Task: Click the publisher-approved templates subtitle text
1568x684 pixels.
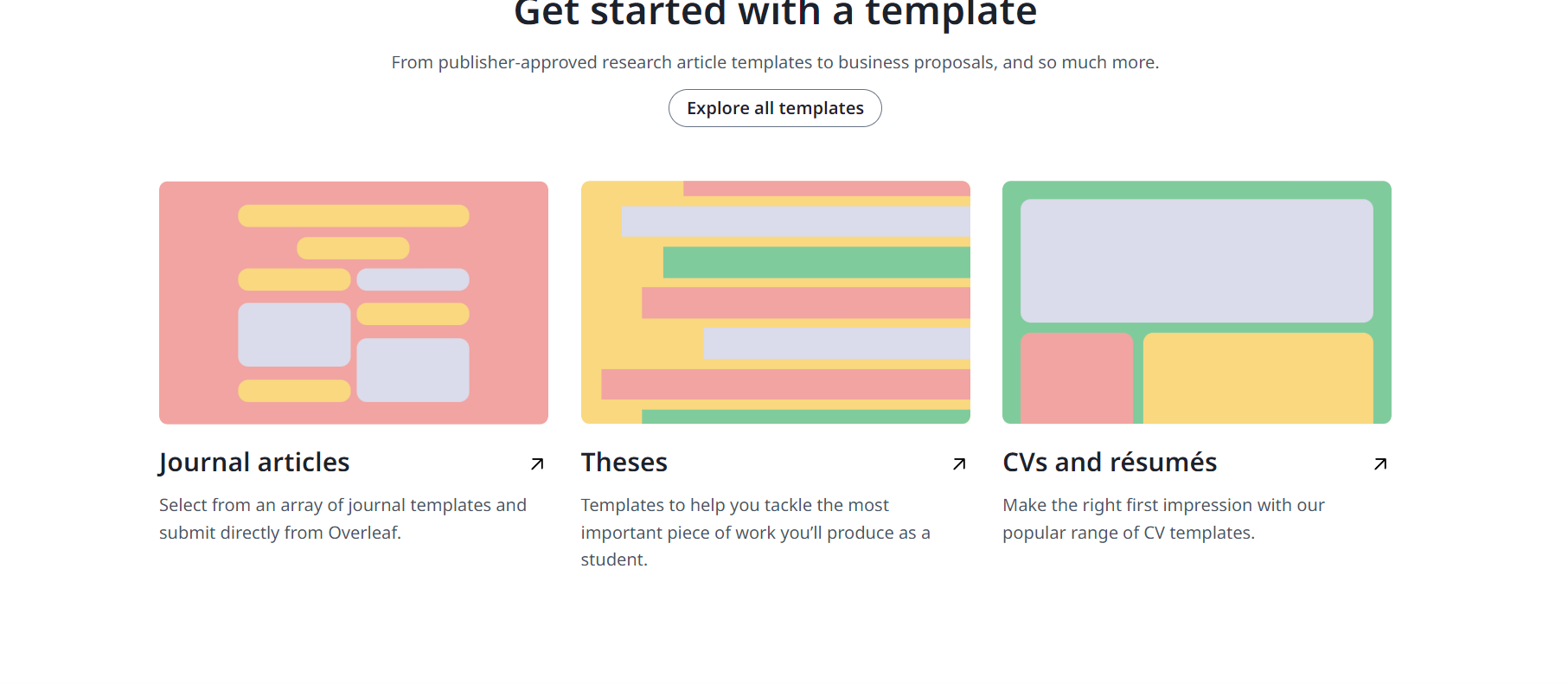Action: pyautogui.click(x=775, y=62)
